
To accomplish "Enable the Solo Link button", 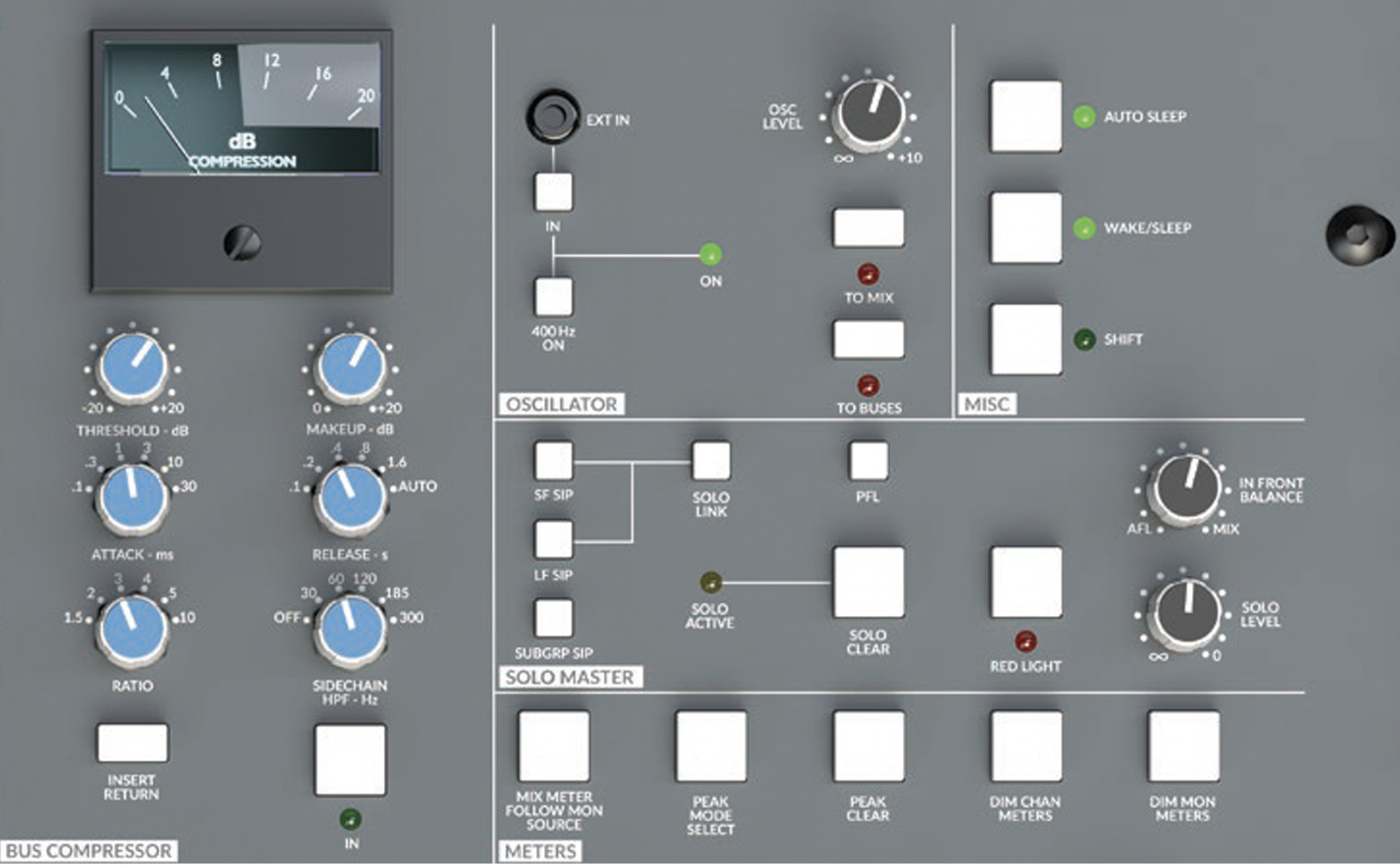I will click(x=711, y=461).
